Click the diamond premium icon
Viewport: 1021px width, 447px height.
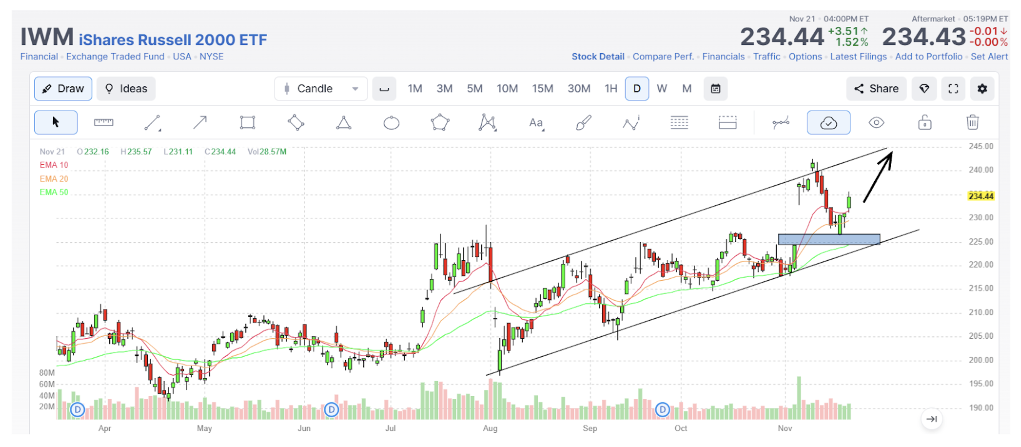[x=924, y=89]
